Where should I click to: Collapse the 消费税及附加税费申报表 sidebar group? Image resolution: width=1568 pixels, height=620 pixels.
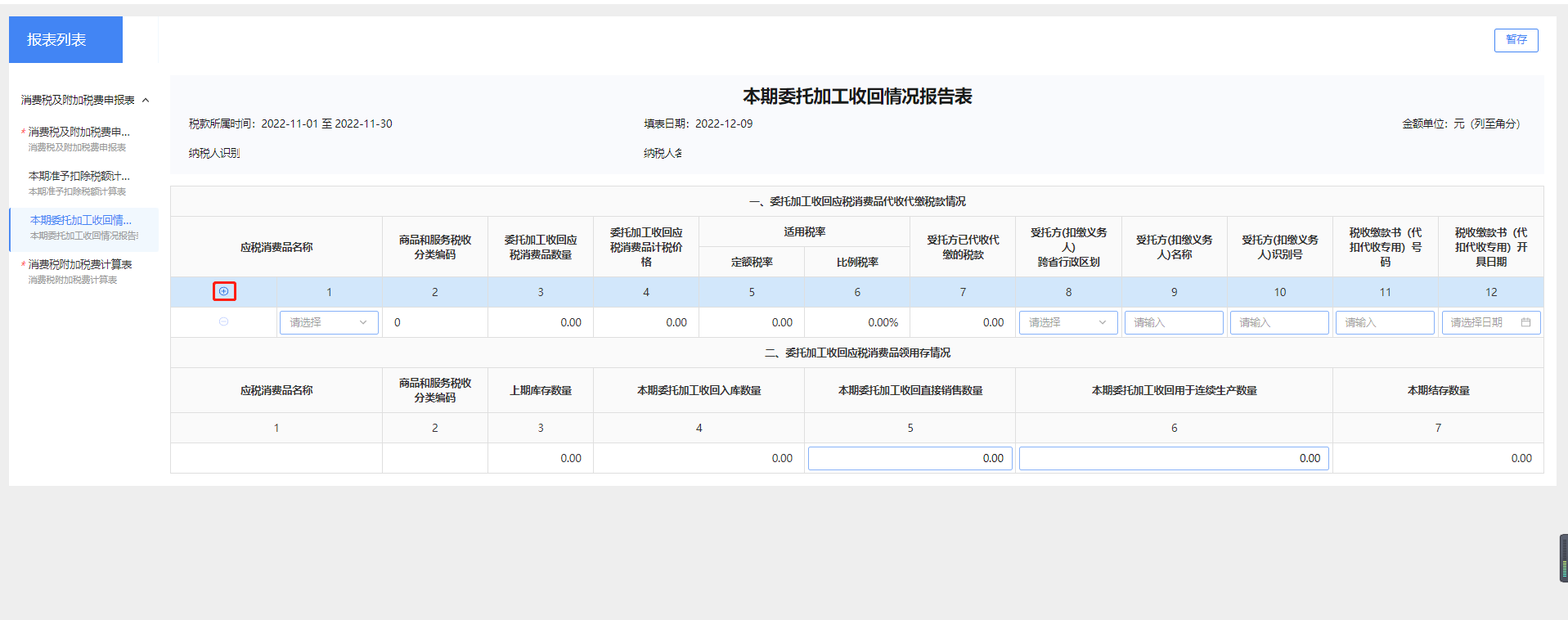click(x=146, y=101)
